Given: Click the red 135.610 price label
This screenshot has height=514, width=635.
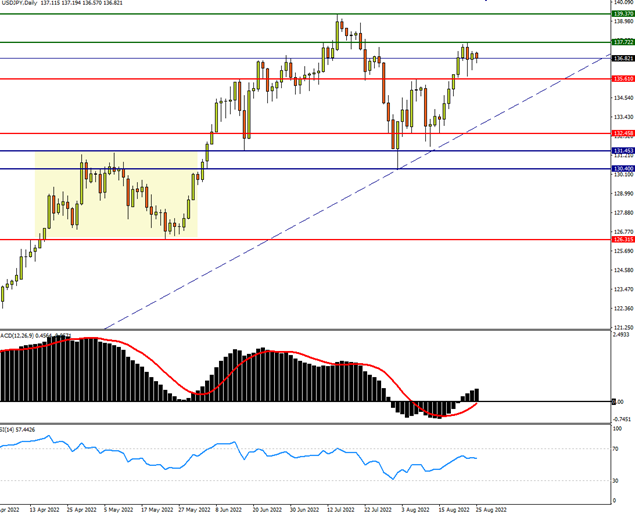Looking at the screenshot, I should [622, 78].
